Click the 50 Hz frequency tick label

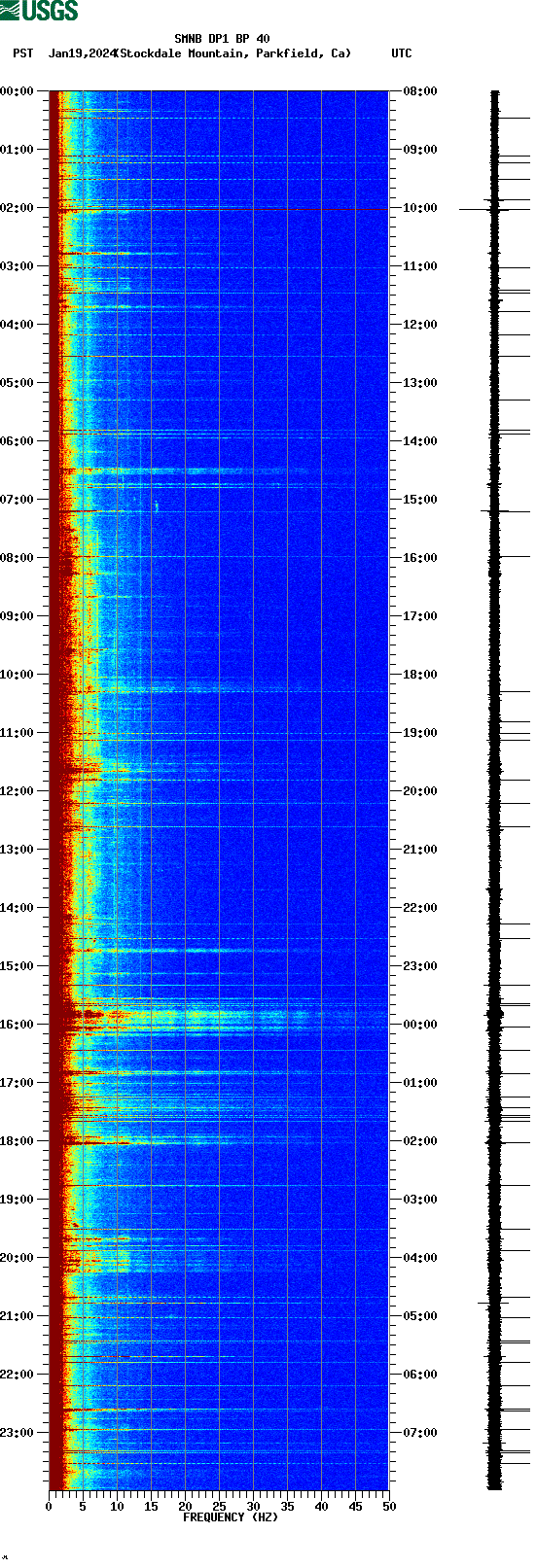click(x=389, y=1507)
